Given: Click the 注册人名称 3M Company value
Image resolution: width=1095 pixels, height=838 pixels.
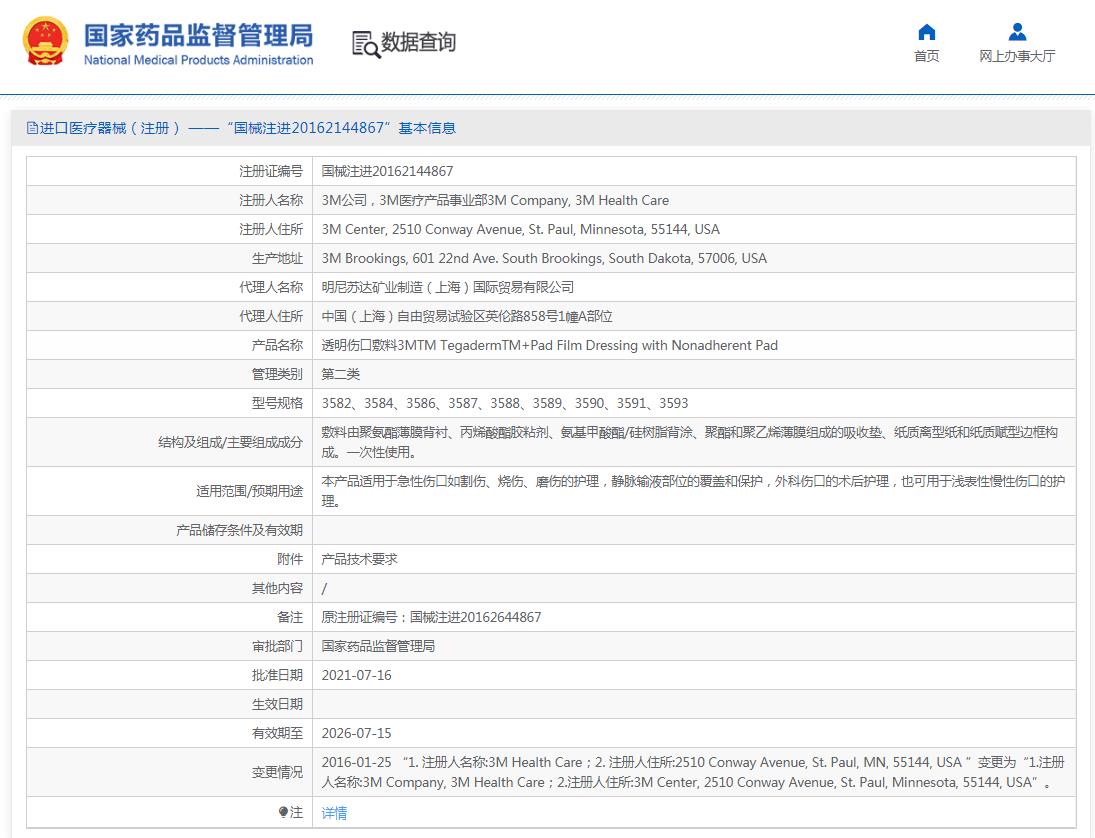Looking at the screenshot, I should click(495, 200).
